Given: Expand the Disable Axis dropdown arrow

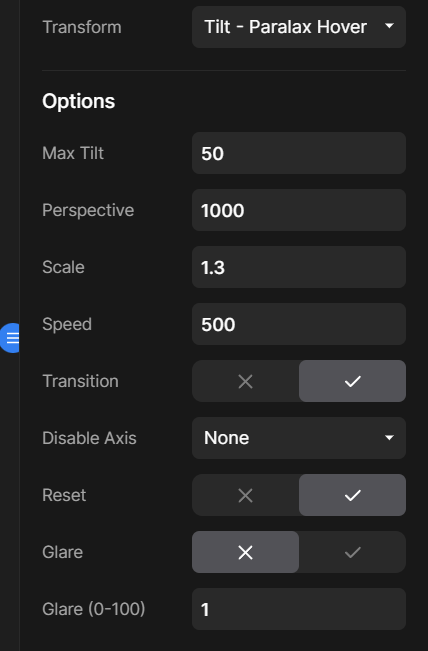Looking at the screenshot, I should [389, 438].
